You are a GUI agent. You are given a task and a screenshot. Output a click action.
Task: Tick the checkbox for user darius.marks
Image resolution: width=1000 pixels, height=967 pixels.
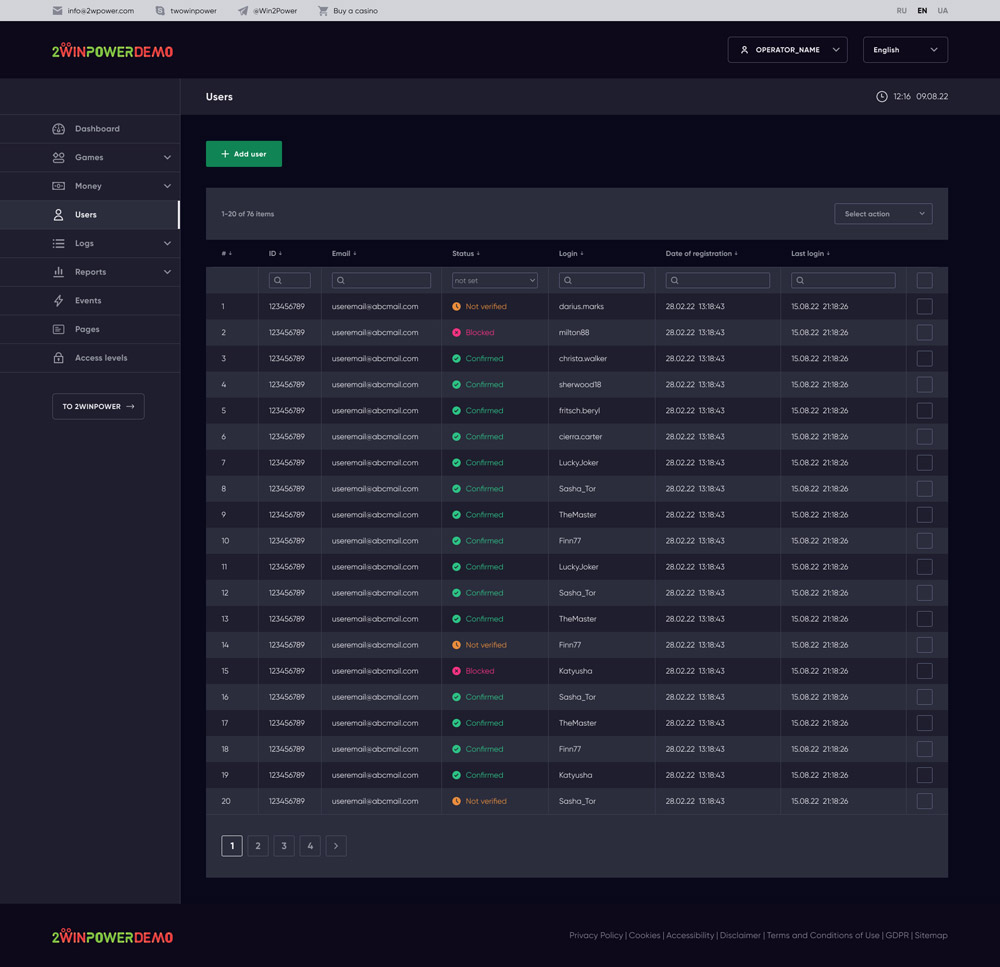pos(924,307)
